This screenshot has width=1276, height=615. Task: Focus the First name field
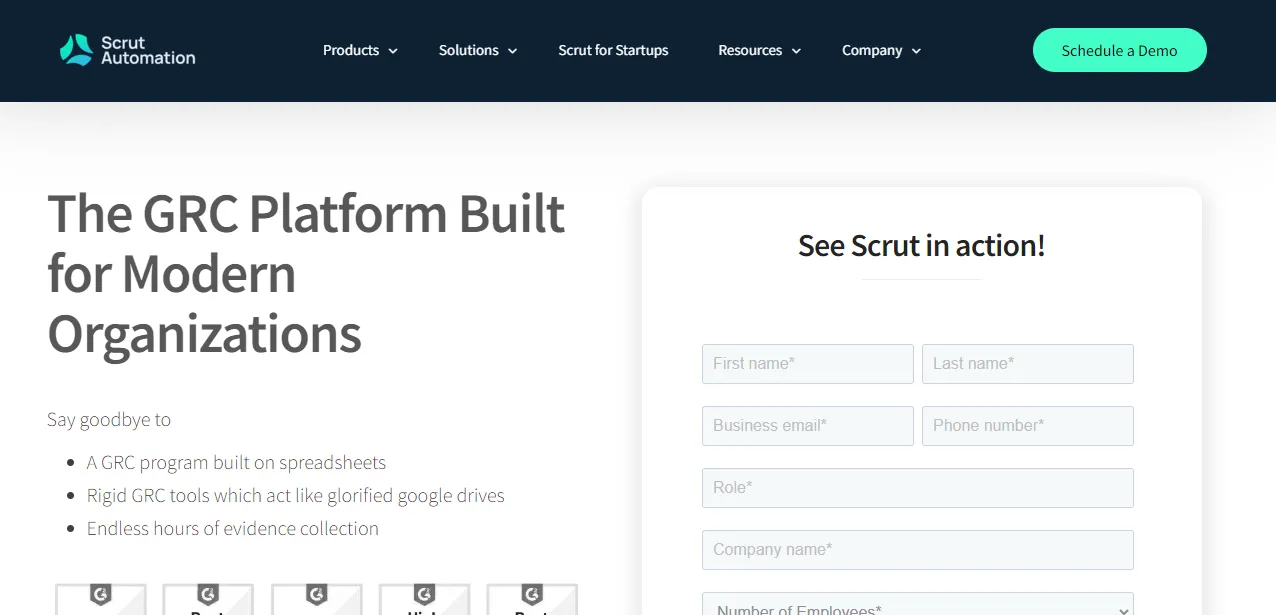[808, 364]
